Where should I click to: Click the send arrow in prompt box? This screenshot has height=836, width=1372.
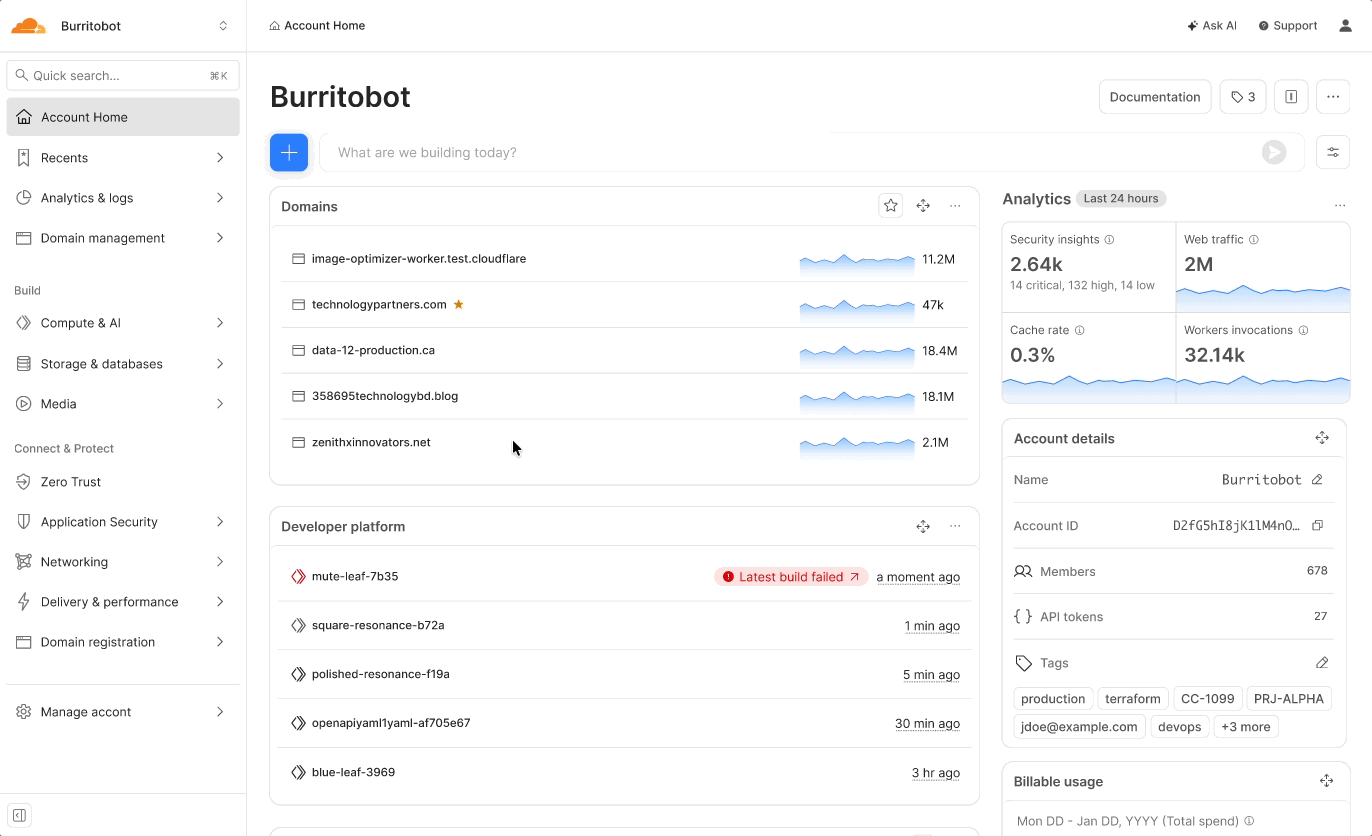(x=1274, y=152)
